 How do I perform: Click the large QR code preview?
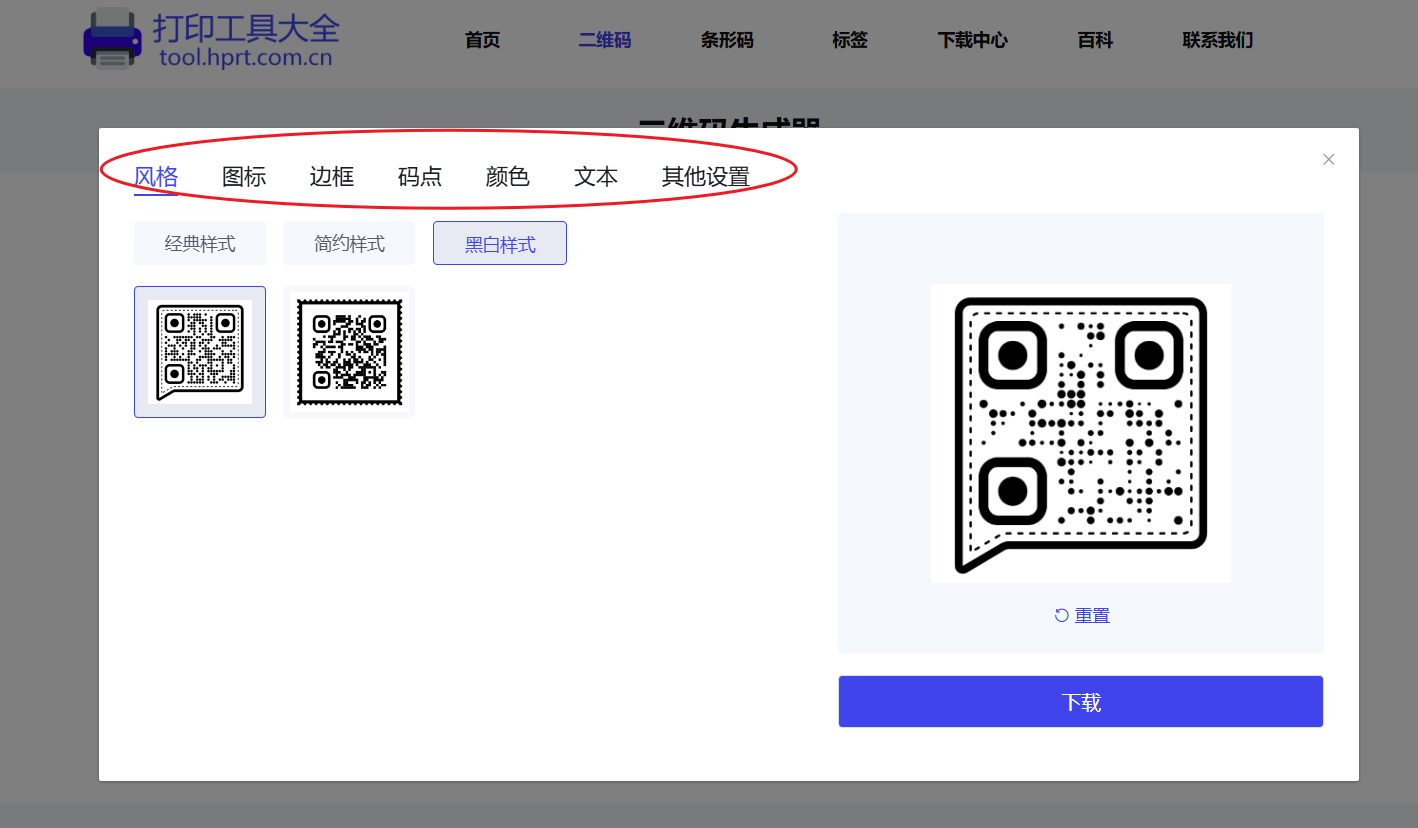(x=1081, y=433)
